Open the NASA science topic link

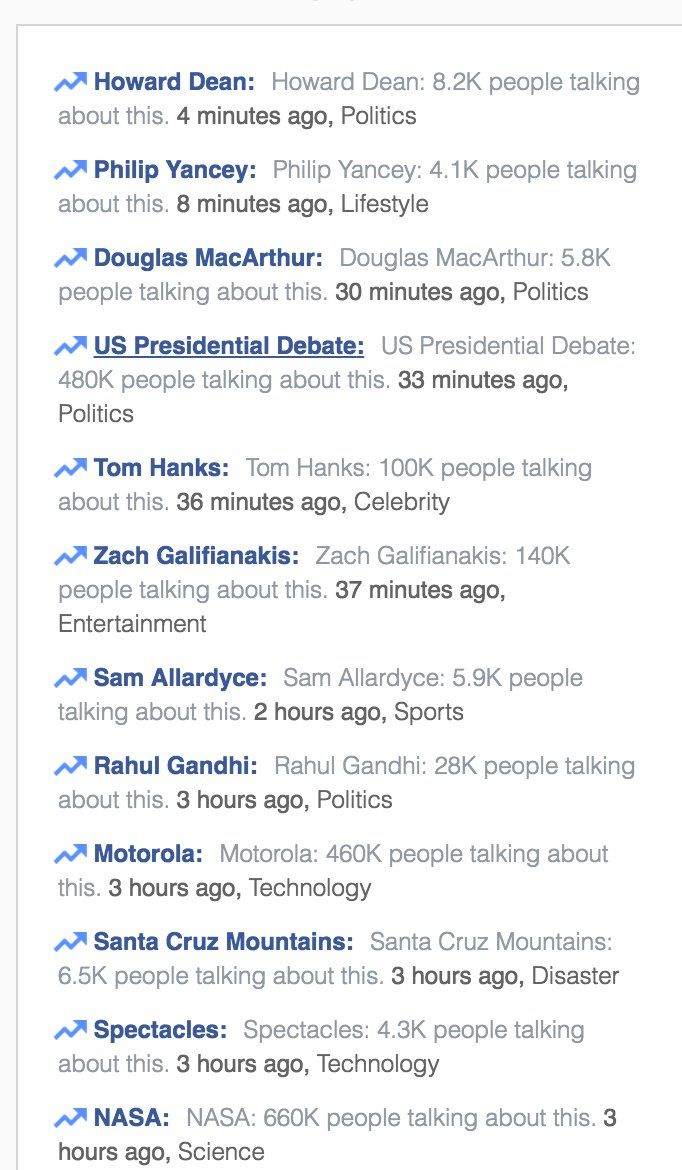tap(131, 1118)
